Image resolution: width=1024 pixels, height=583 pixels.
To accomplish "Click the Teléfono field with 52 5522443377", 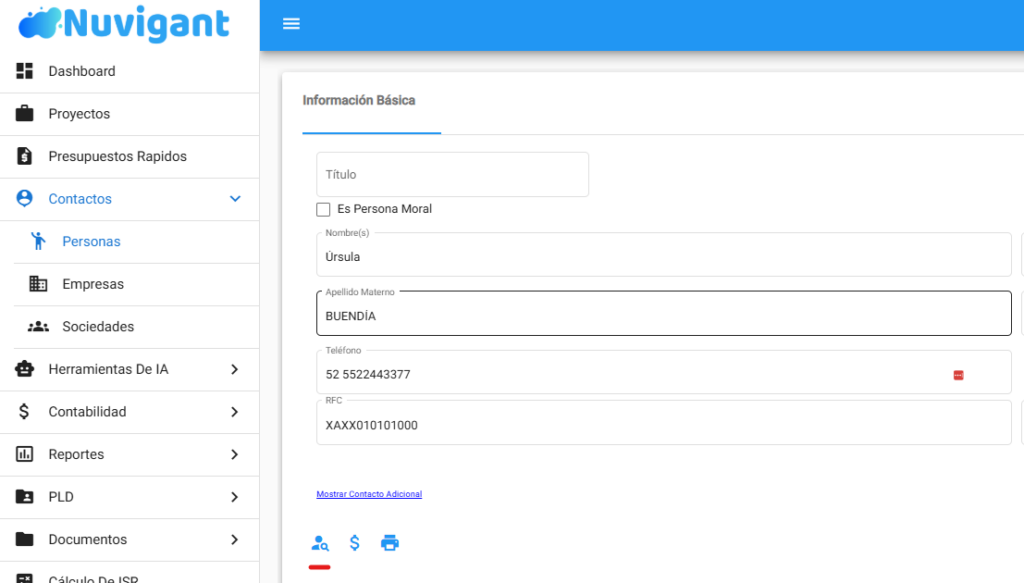I will point(664,372).
